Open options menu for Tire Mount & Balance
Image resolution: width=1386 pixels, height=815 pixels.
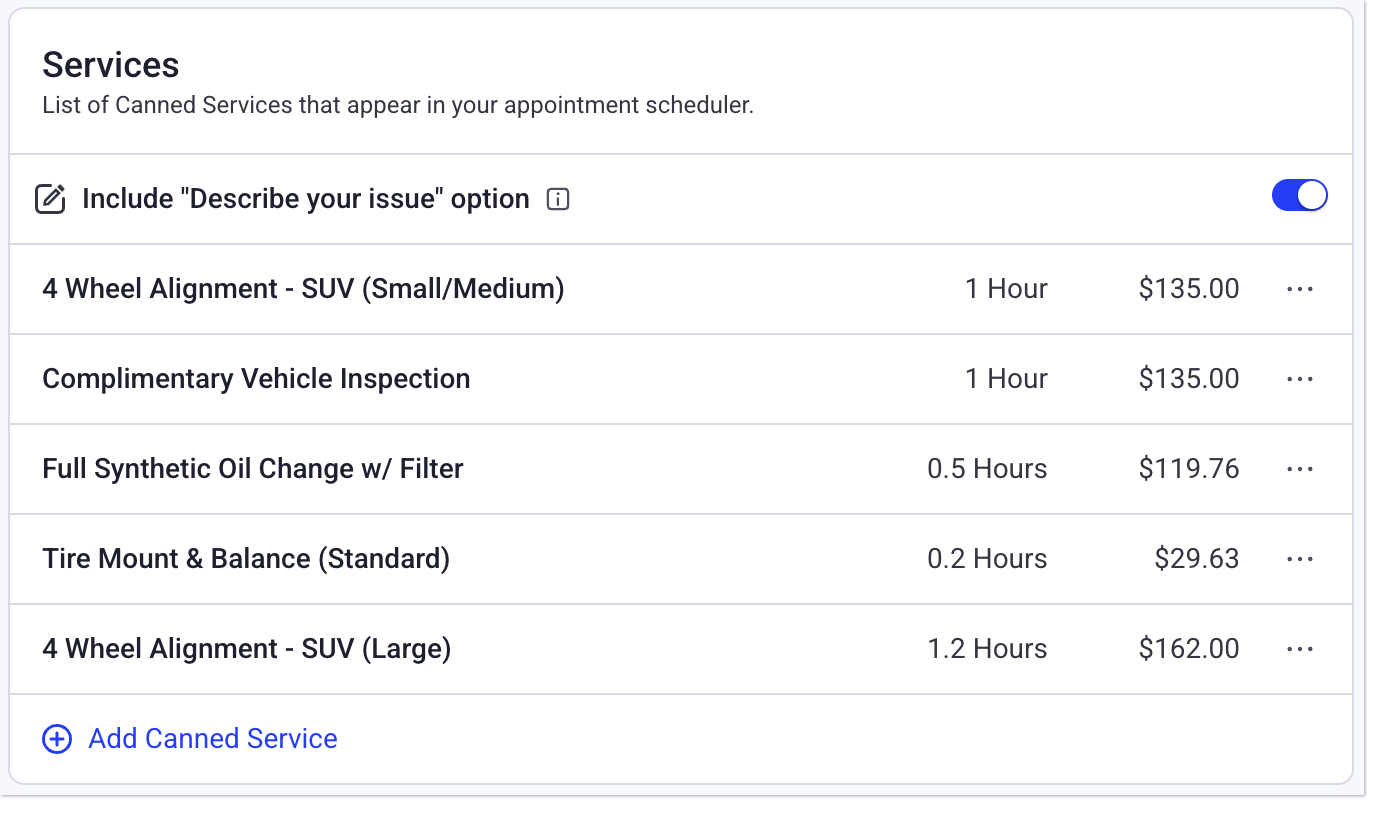tap(1300, 558)
